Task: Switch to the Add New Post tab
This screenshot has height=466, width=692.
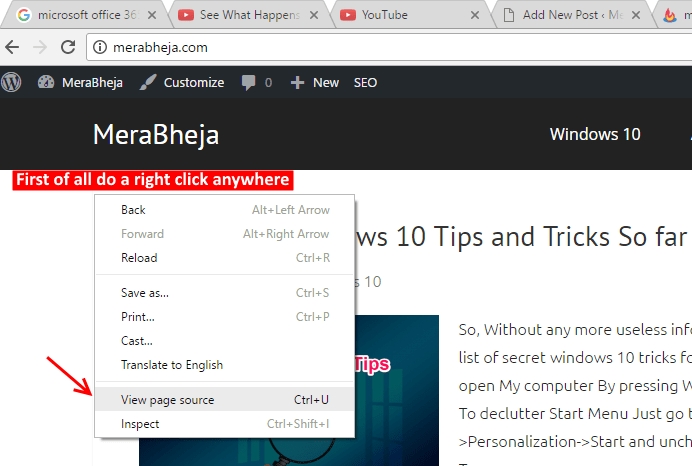Action: click(573, 15)
